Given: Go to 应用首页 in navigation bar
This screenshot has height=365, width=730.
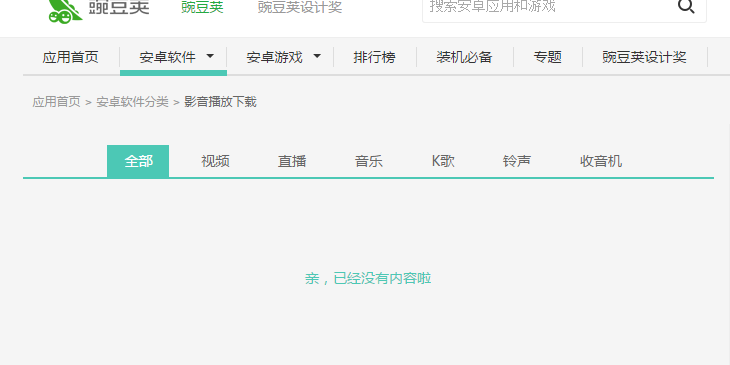Looking at the screenshot, I should (71, 57).
